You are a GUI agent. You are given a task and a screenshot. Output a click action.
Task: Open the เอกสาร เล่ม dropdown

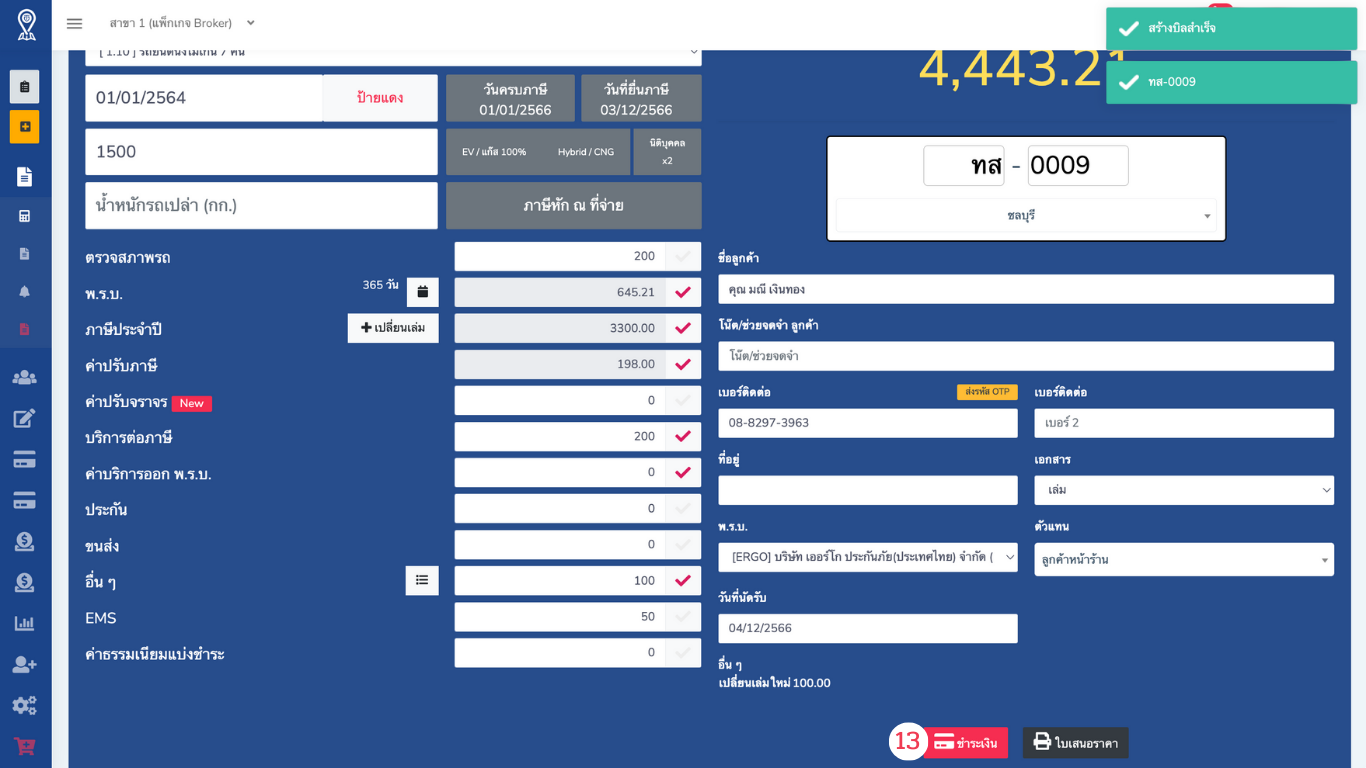coord(1184,490)
